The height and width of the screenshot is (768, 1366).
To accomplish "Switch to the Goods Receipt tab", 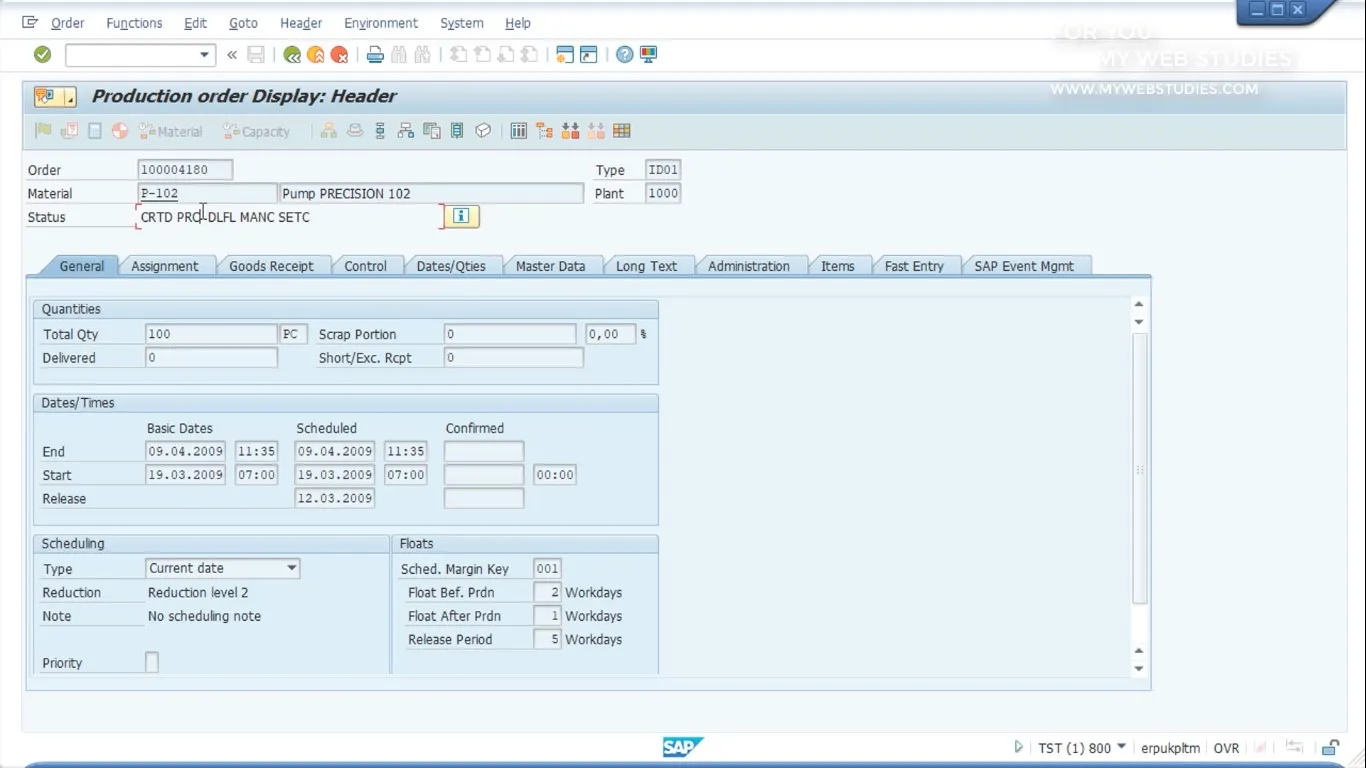I will coord(271,266).
